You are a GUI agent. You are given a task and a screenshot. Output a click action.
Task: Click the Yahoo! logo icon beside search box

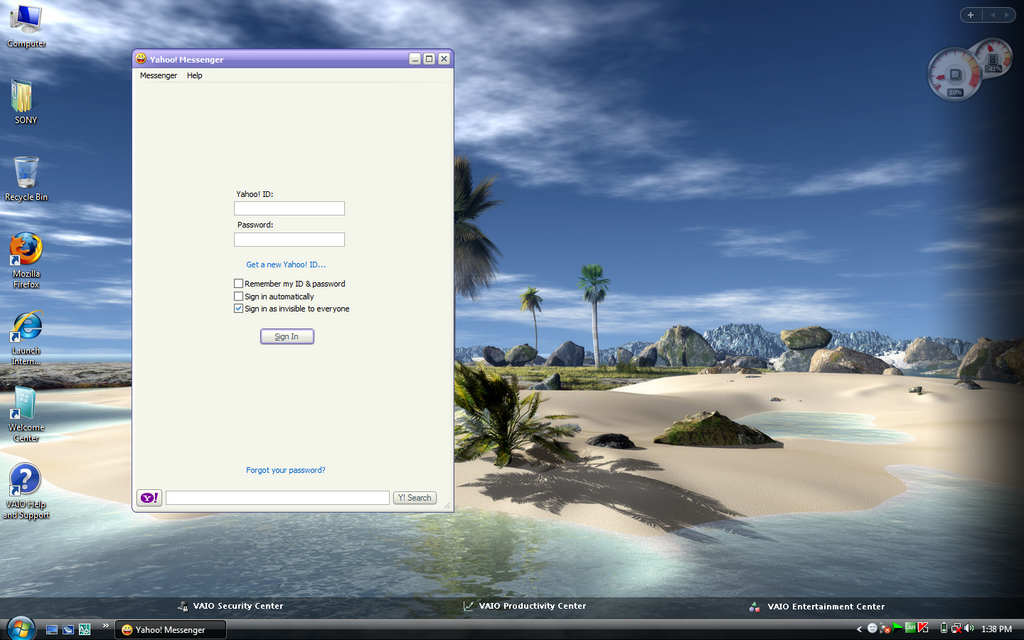(149, 498)
